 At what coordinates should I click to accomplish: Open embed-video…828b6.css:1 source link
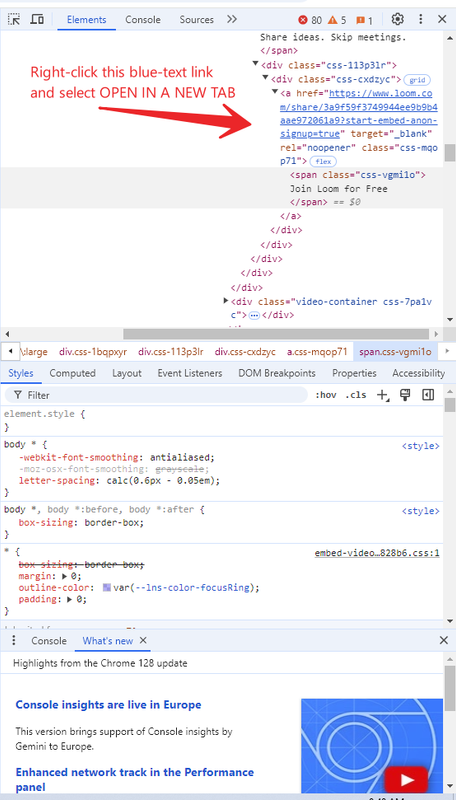pyautogui.click(x=377, y=553)
